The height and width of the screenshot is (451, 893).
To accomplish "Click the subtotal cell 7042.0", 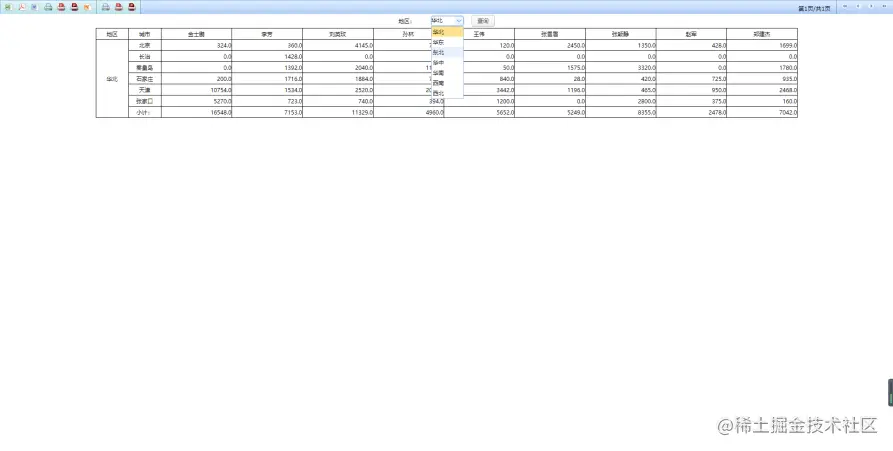I will [762, 112].
